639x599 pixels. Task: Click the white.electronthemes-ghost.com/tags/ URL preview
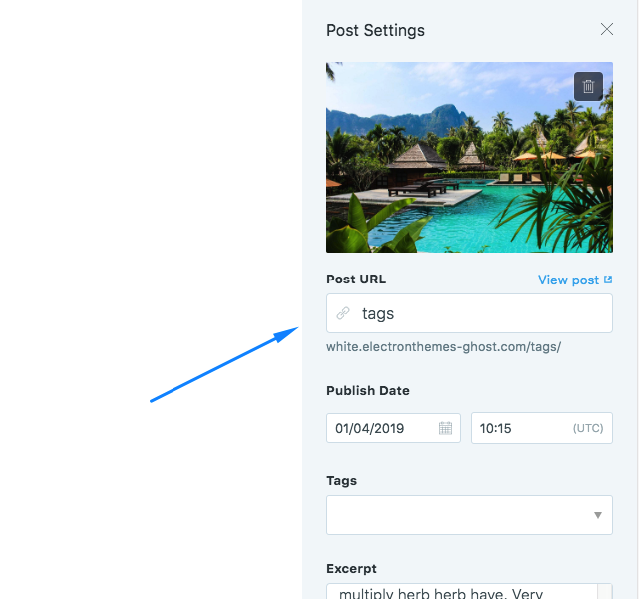tap(443, 347)
